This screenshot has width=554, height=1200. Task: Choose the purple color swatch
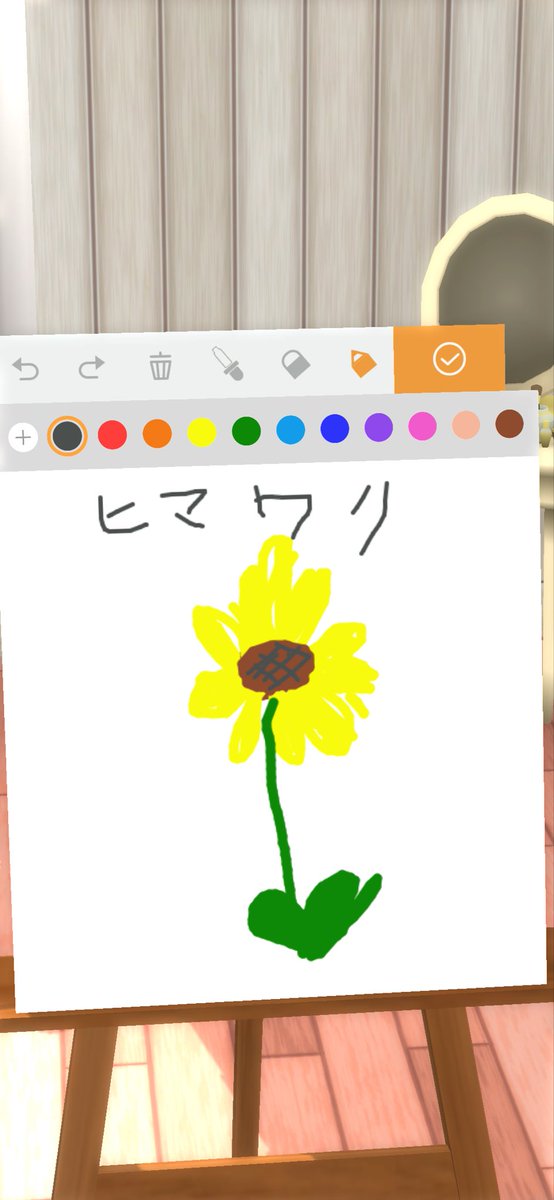pyautogui.click(x=378, y=428)
